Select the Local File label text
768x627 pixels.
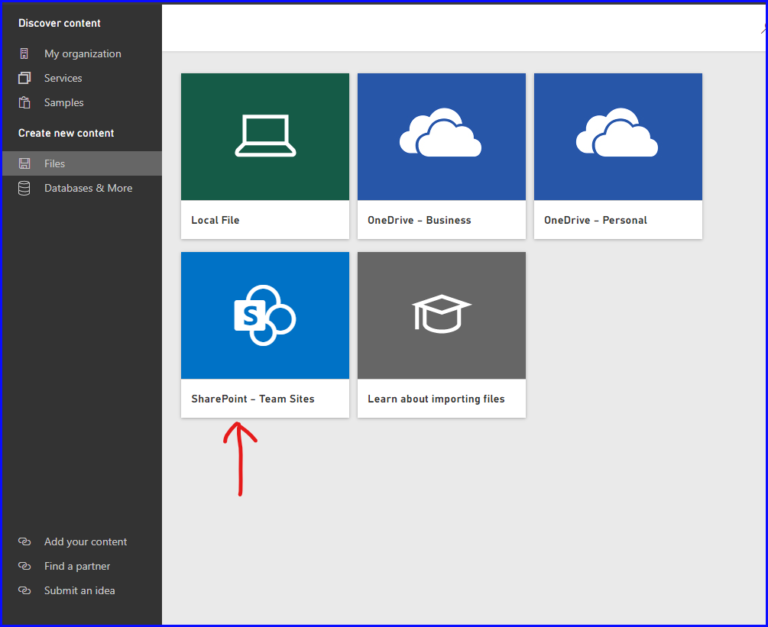pos(215,220)
